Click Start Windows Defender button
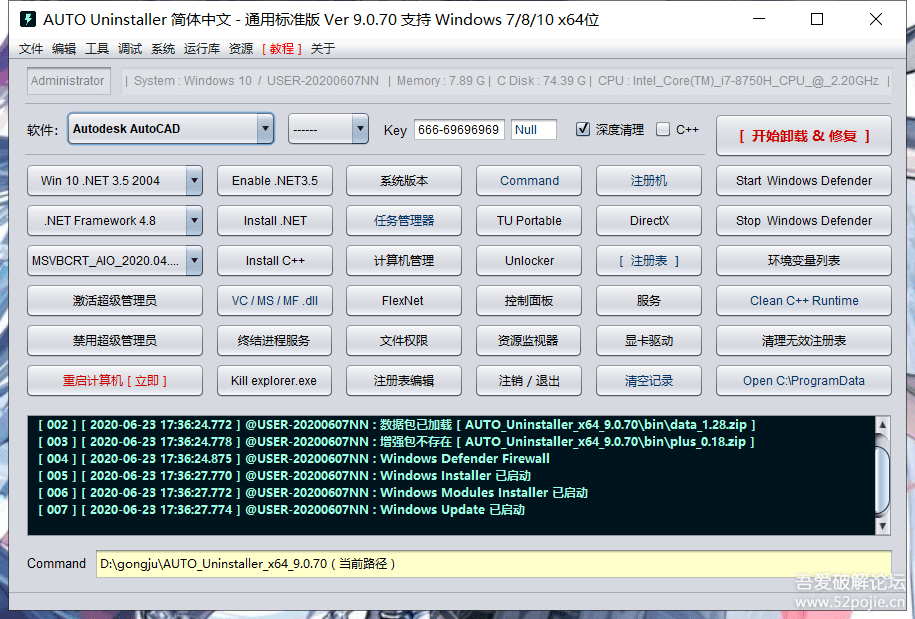This screenshot has width=915, height=619. [x=804, y=181]
